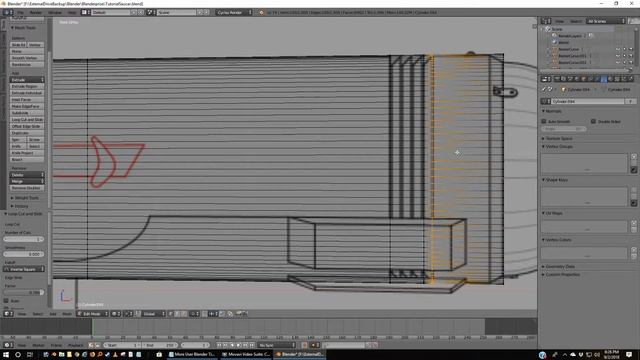Open the Material properties tab
Screen dimensions: 640x360
tap(610, 79)
